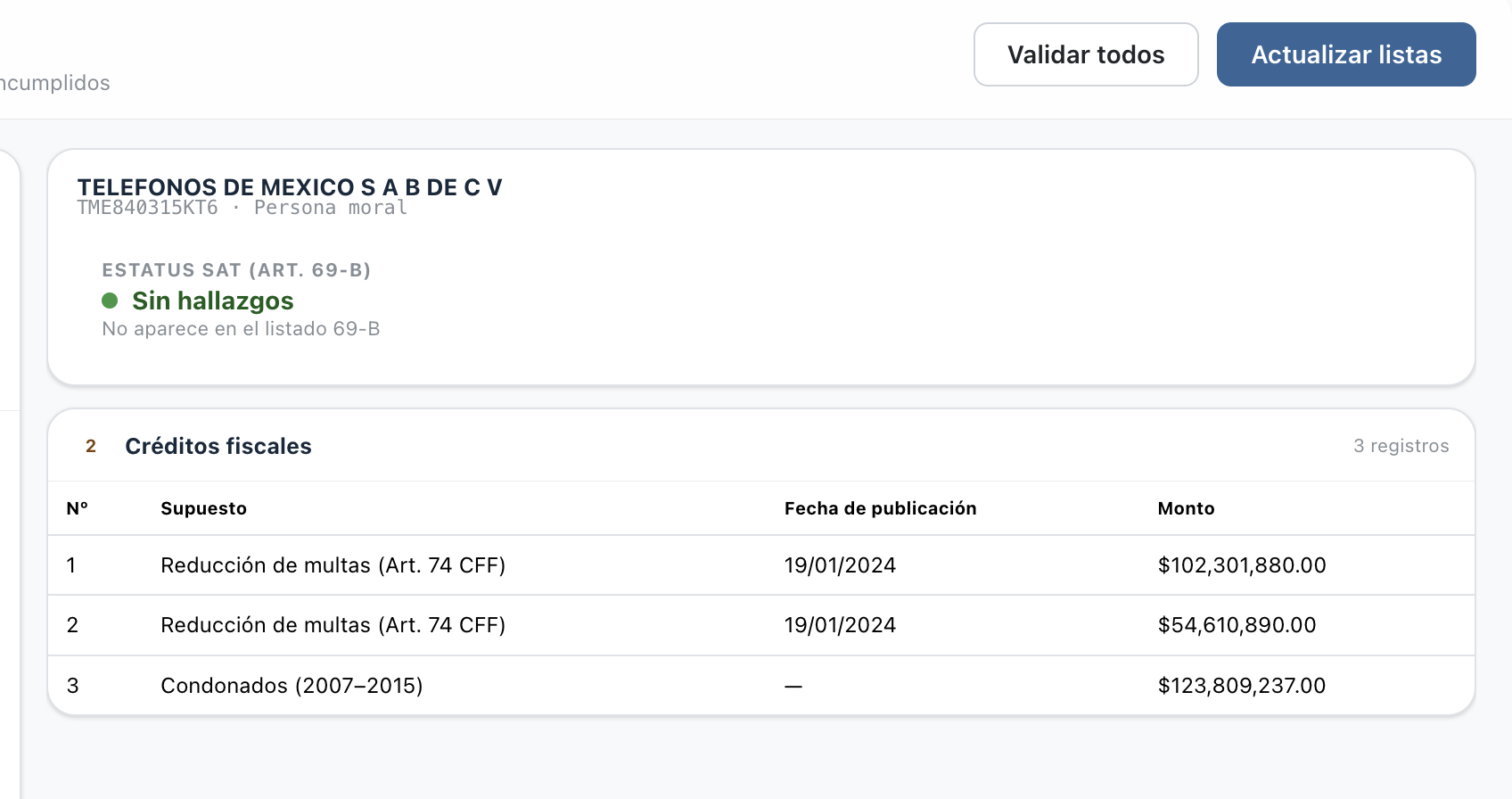Select the Condonados (2007–2015) row
The height and width of the screenshot is (799, 1512).
click(x=761, y=686)
